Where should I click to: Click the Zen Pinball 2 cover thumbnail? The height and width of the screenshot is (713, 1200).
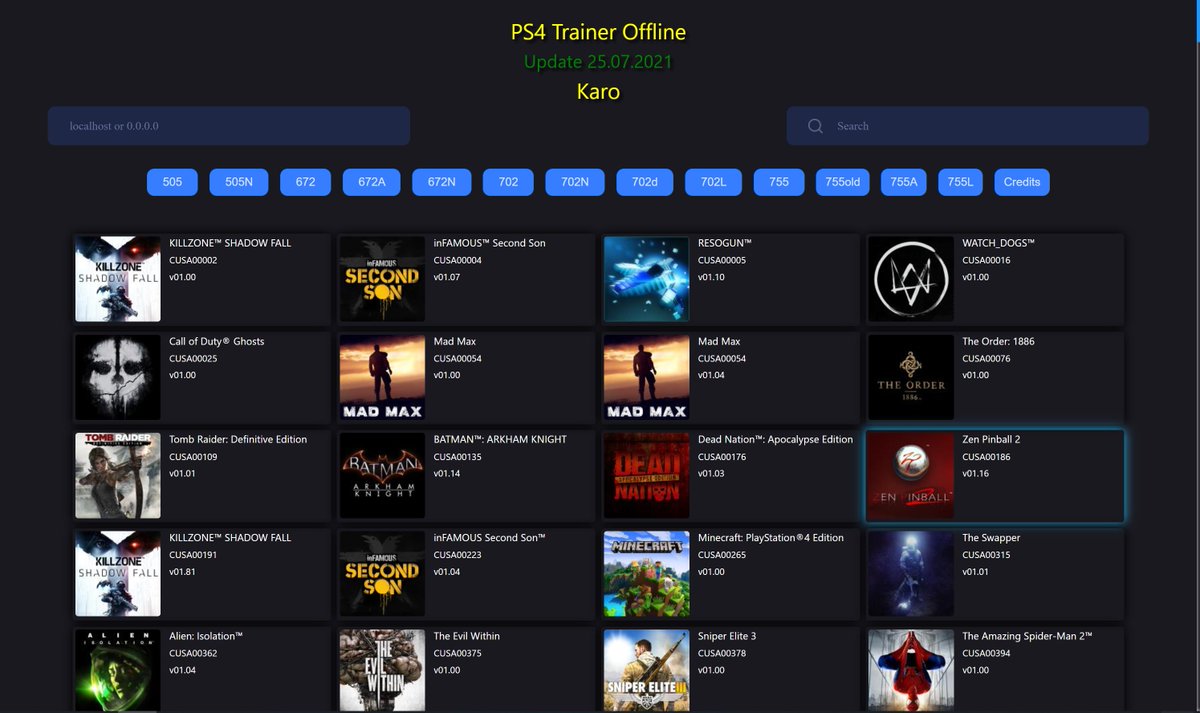911,475
